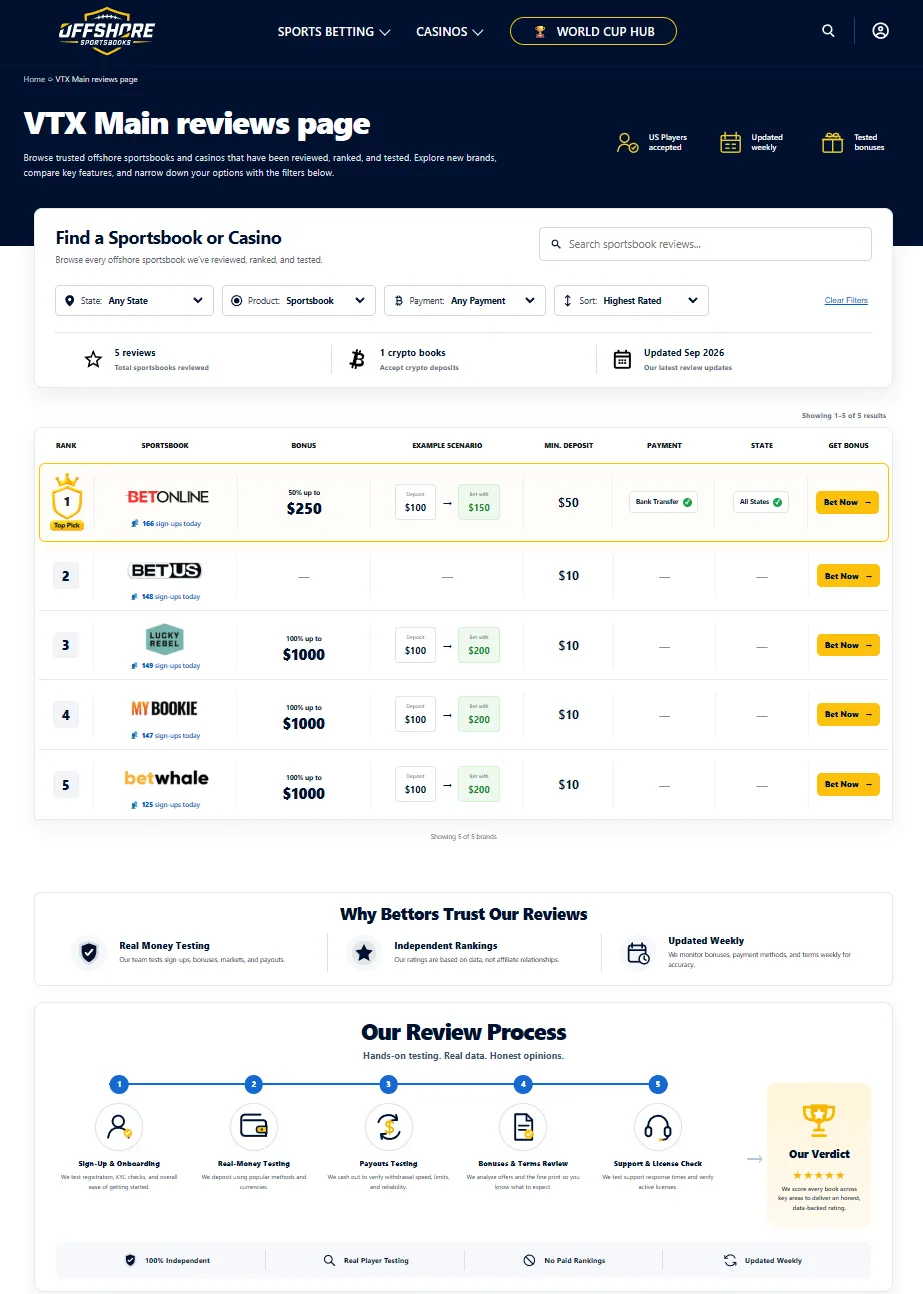Click the Offshore Sportsbooks logo

pyautogui.click(x=107, y=31)
